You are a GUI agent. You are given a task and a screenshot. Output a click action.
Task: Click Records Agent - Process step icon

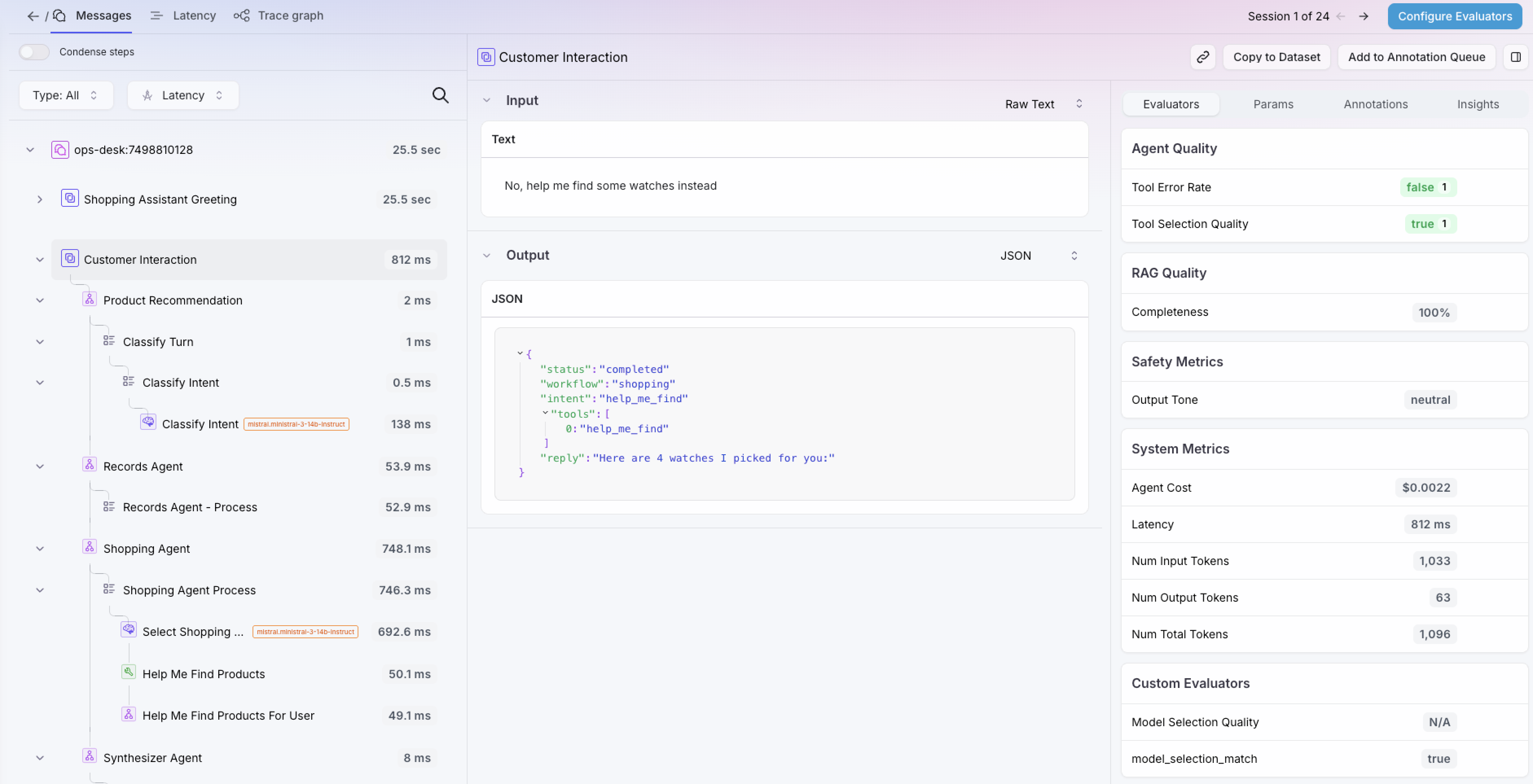pyautogui.click(x=109, y=506)
